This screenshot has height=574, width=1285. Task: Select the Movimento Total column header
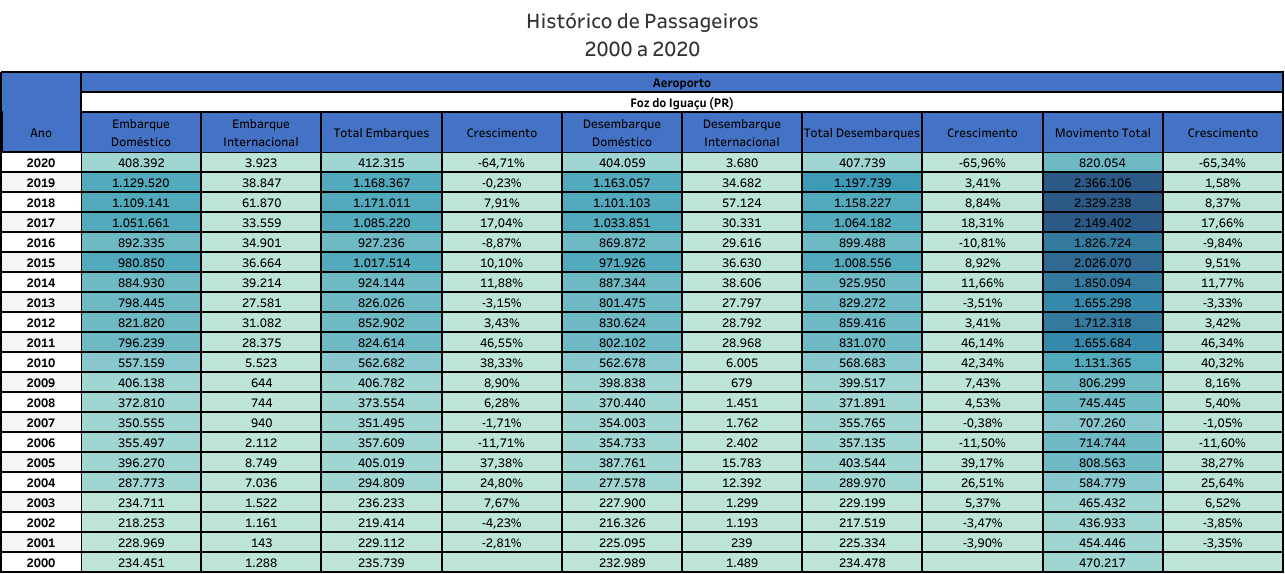pos(1102,132)
